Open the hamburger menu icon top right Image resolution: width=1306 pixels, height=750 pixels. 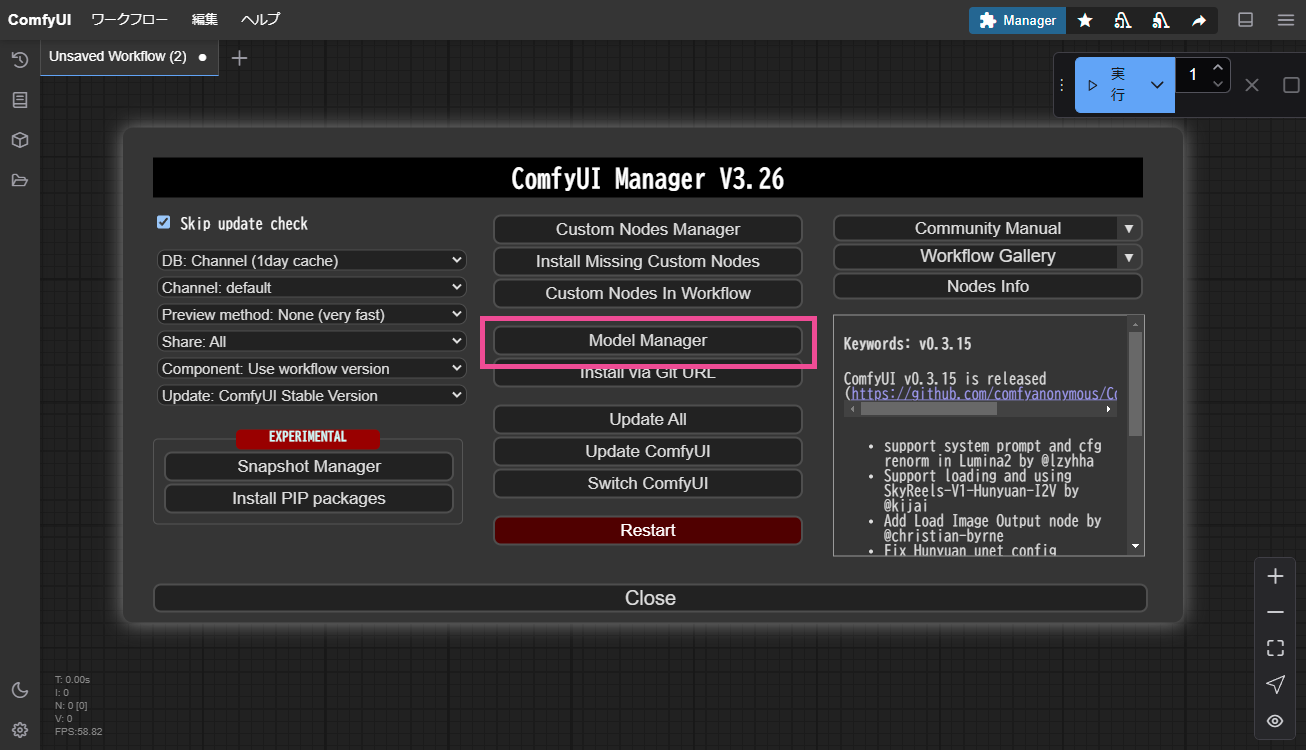coord(1285,20)
